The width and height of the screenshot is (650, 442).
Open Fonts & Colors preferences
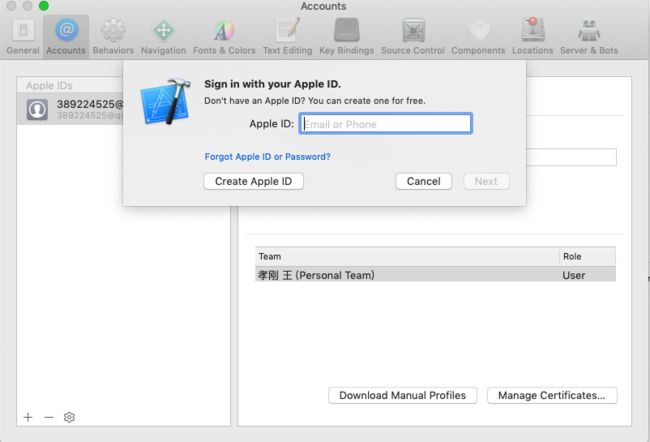(224, 37)
